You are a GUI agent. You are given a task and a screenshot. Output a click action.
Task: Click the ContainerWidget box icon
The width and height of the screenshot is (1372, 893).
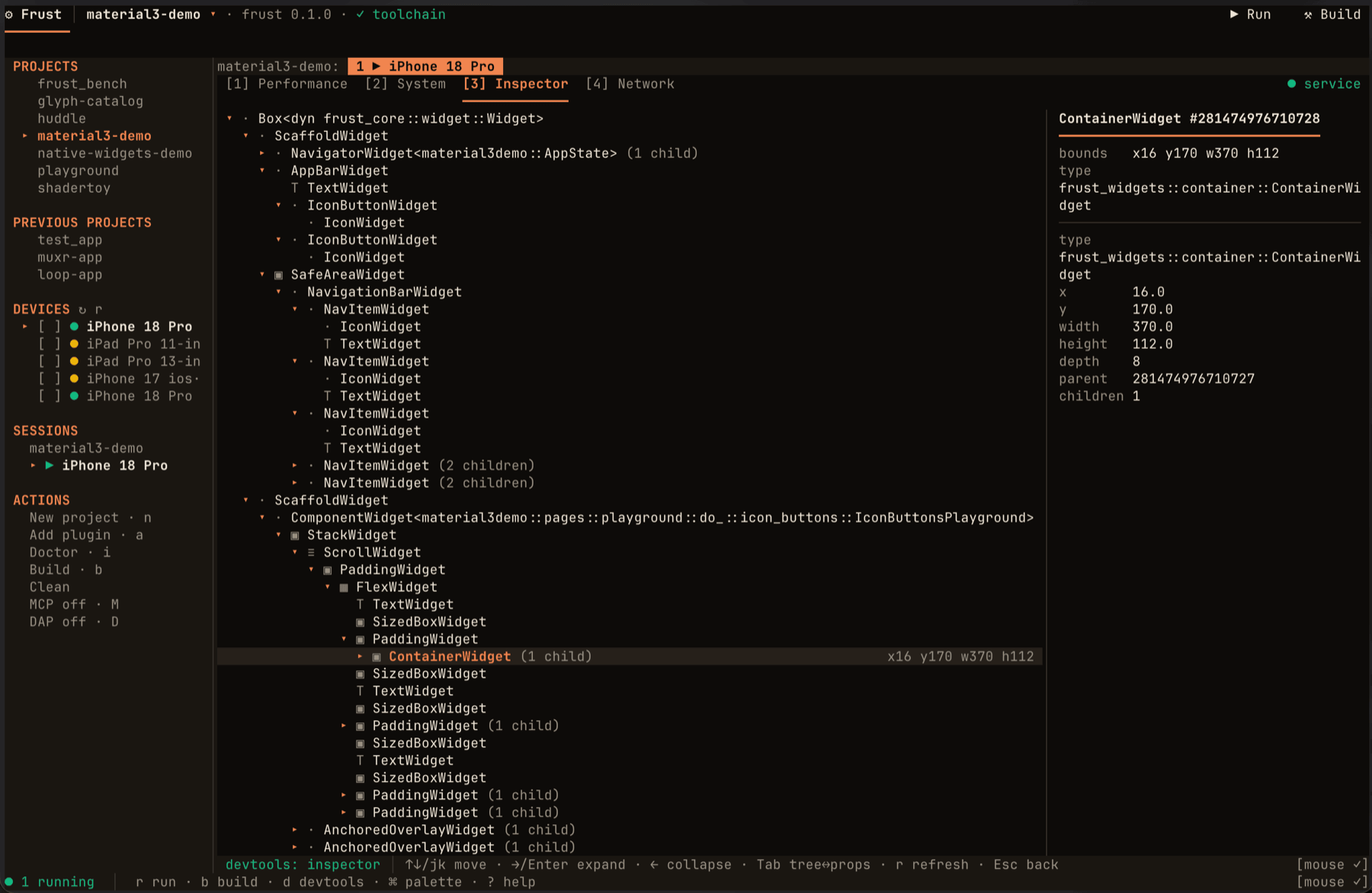[x=377, y=657]
